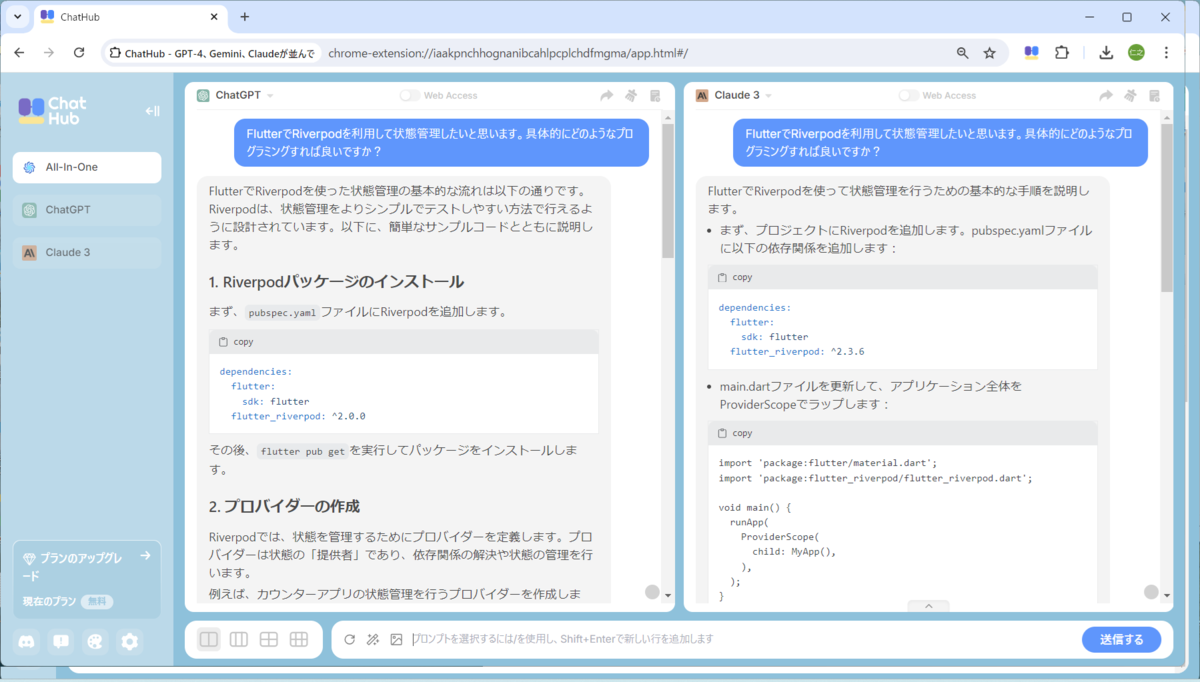Select the six-panel grid layout
This screenshot has height=682, width=1200.
click(x=299, y=639)
